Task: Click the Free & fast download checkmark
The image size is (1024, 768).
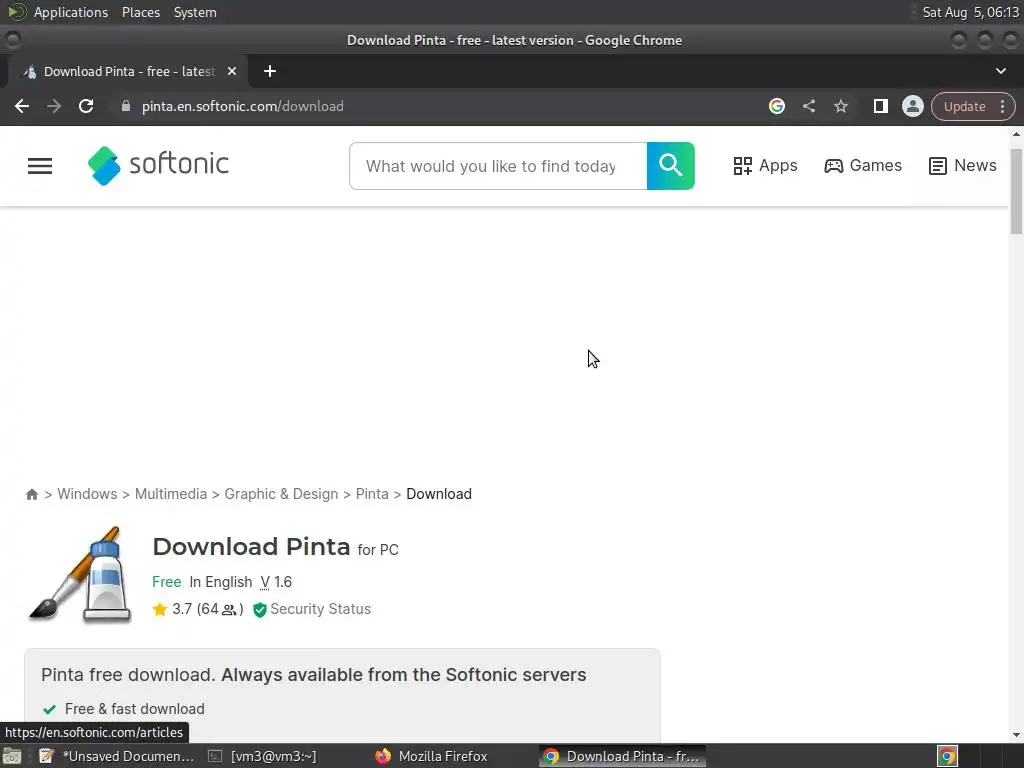Action: point(49,709)
